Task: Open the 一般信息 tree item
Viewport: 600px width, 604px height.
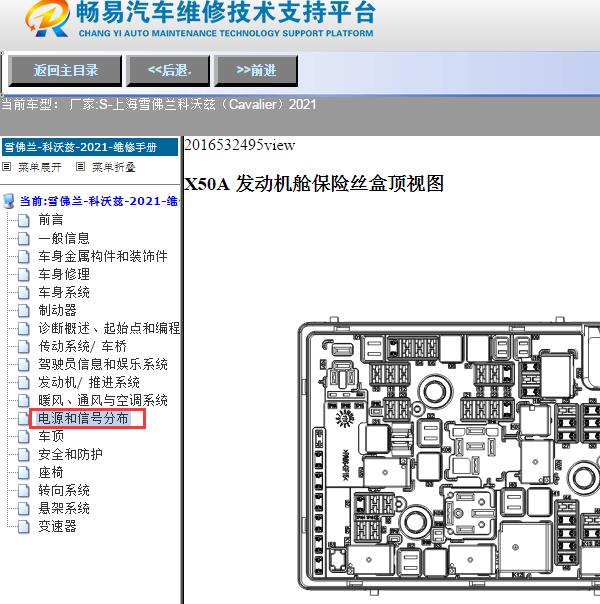Action: (x=64, y=238)
